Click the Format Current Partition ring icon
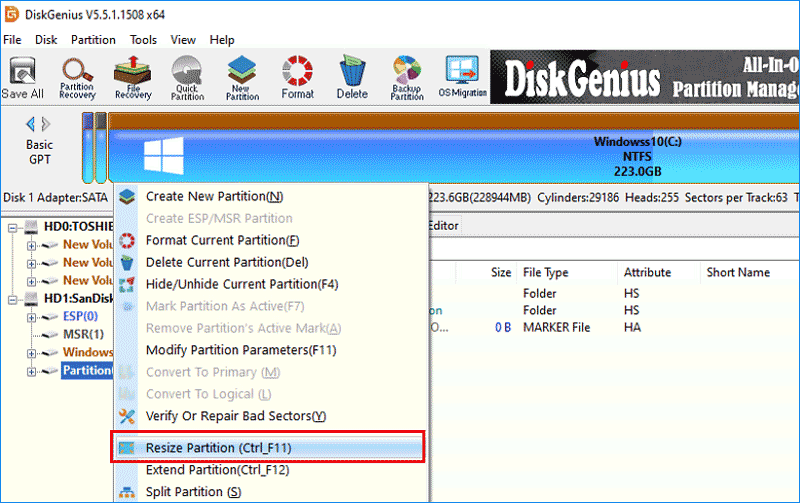This screenshot has width=800, height=503. [x=127, y=240]
